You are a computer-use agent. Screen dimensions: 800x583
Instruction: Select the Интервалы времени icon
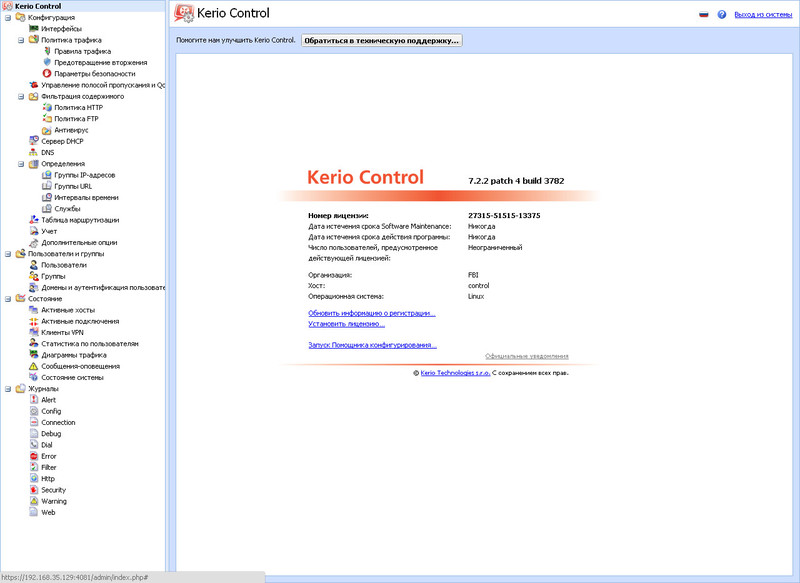46,197
